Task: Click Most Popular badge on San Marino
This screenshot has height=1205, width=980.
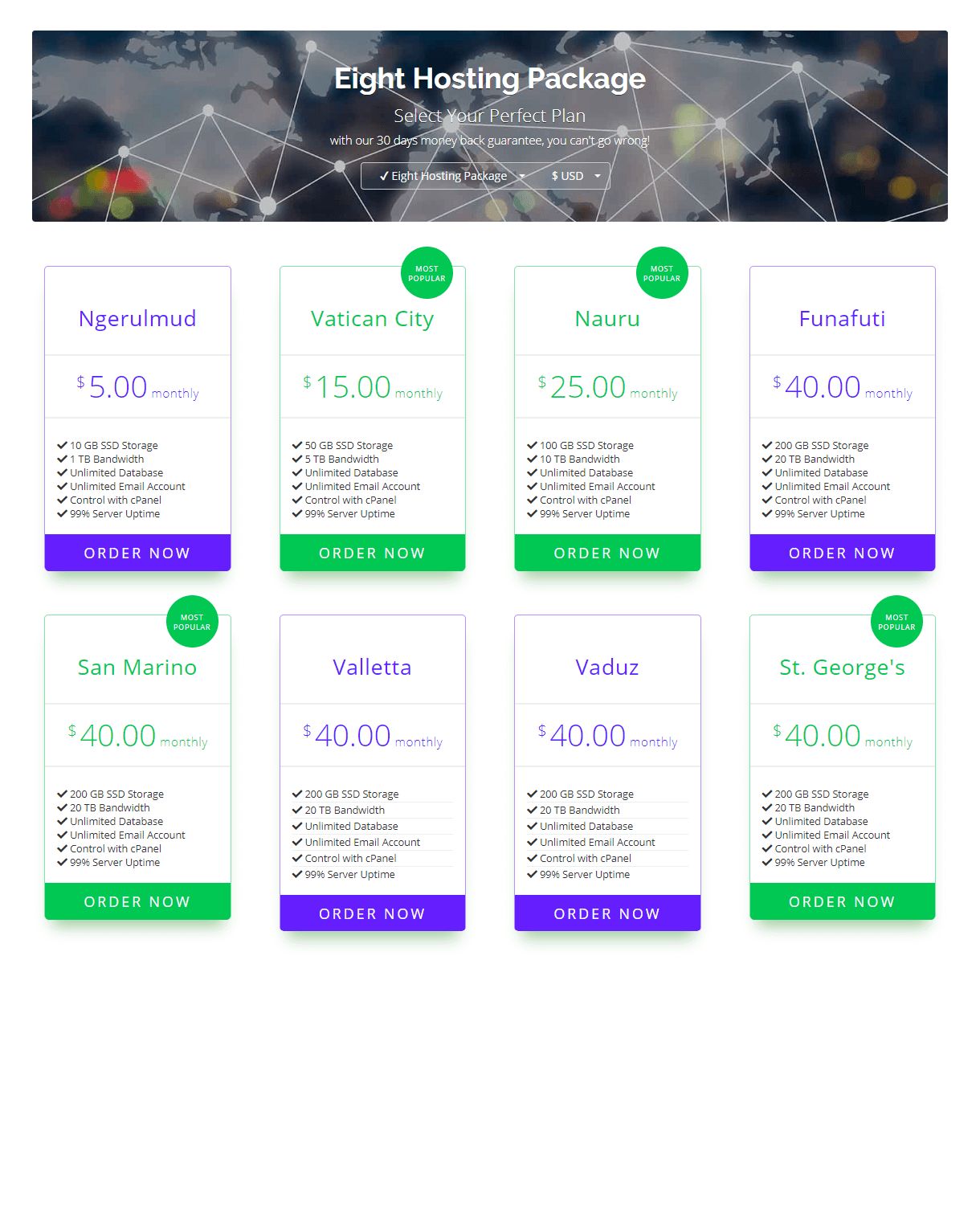Action: (192, 622)
